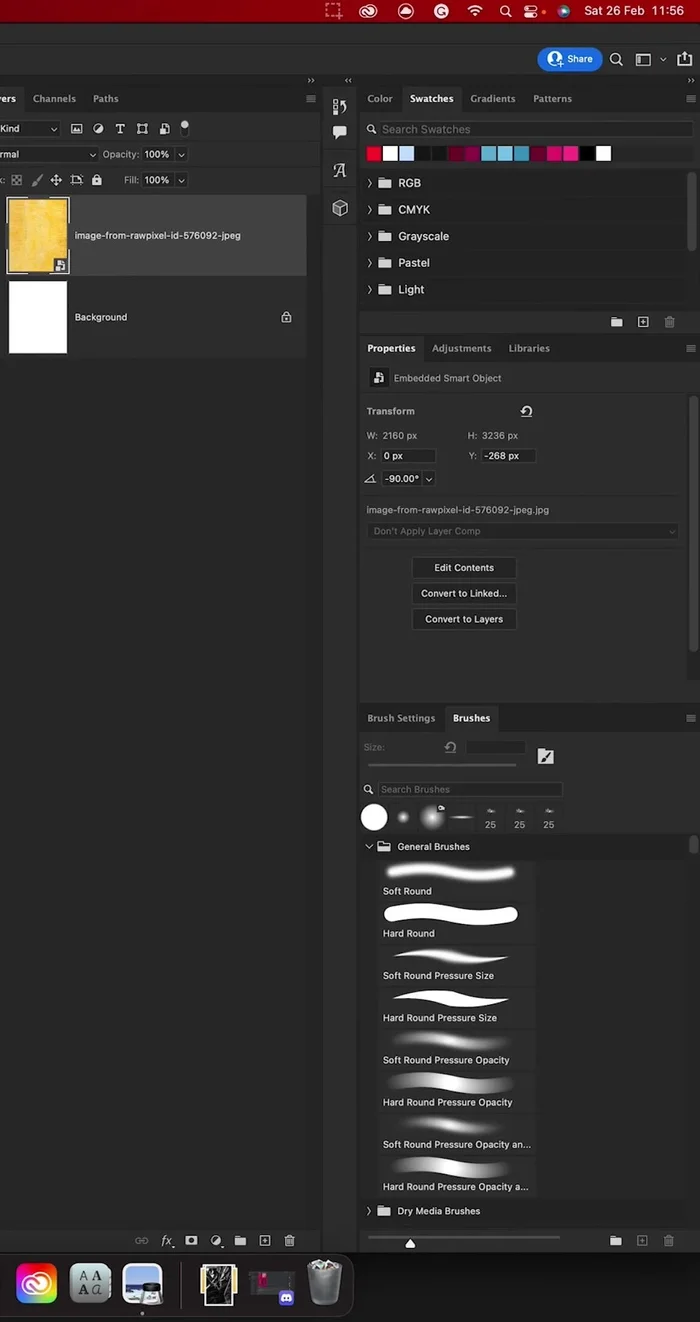
Task: Open the layer Opacity dropdown
Action: [x=181, y=155]
